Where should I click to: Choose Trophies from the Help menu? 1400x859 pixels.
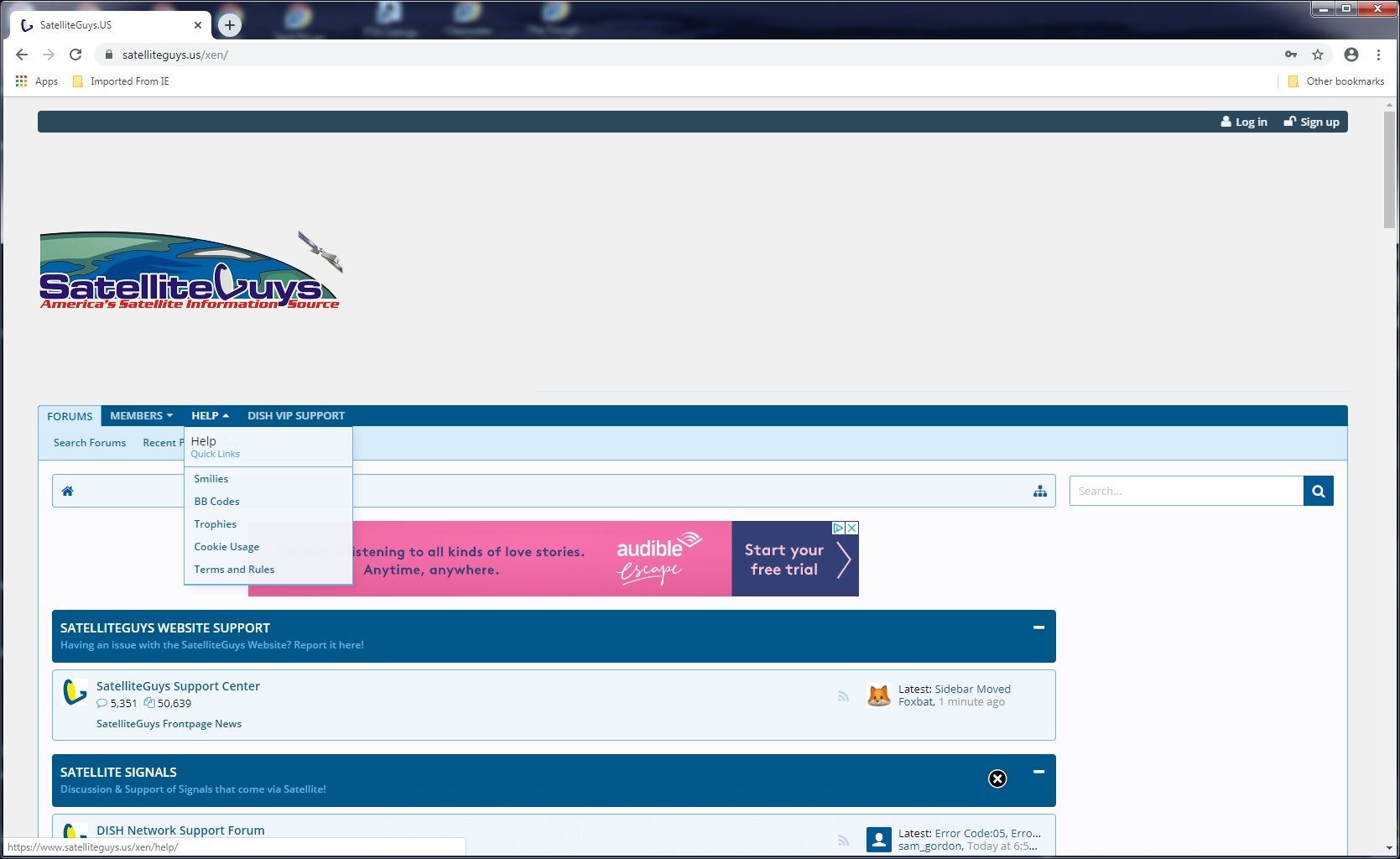click(x=215, y=524)
